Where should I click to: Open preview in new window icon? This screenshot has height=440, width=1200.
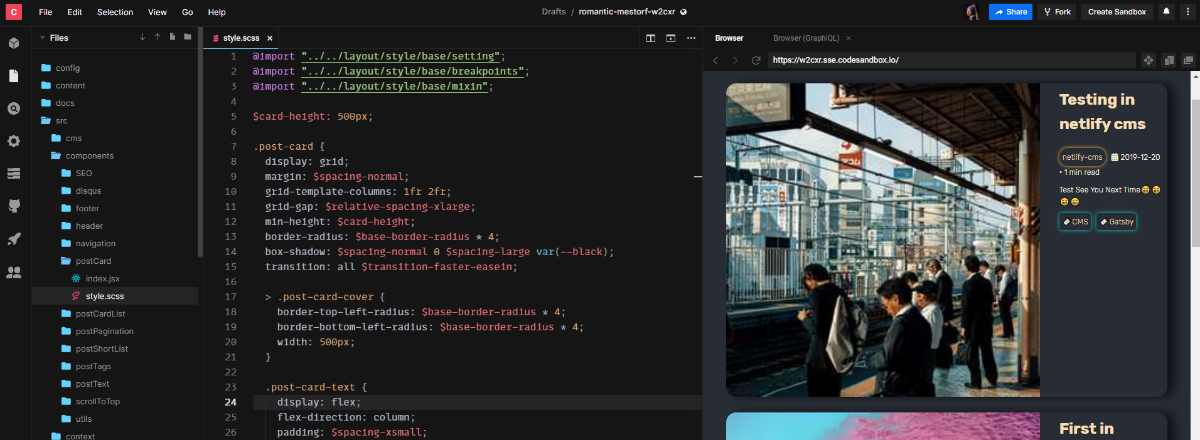pyautogui.click(x=1186, y=60)
